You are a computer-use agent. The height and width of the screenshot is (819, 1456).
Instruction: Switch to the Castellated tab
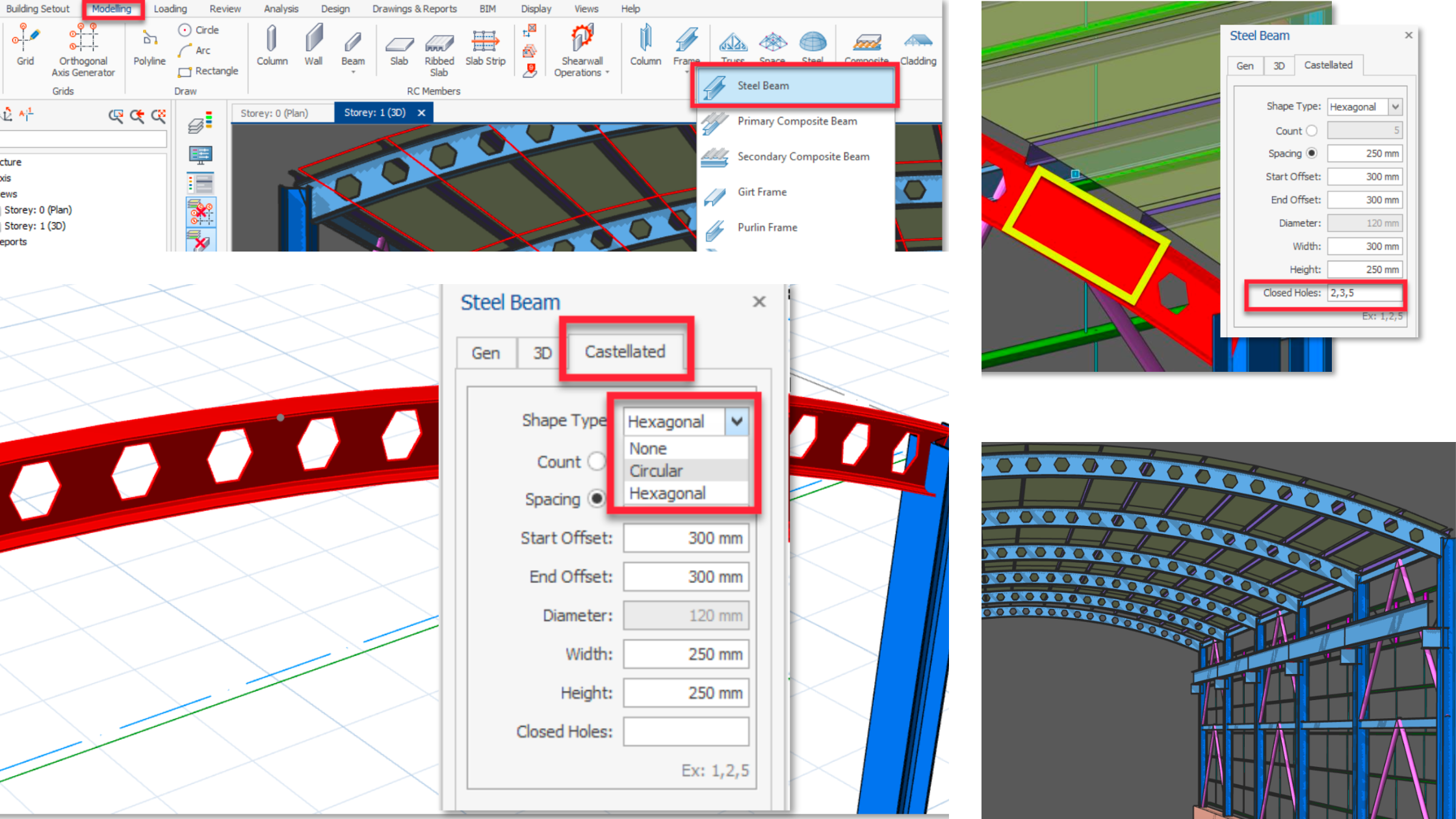[623, 351]
